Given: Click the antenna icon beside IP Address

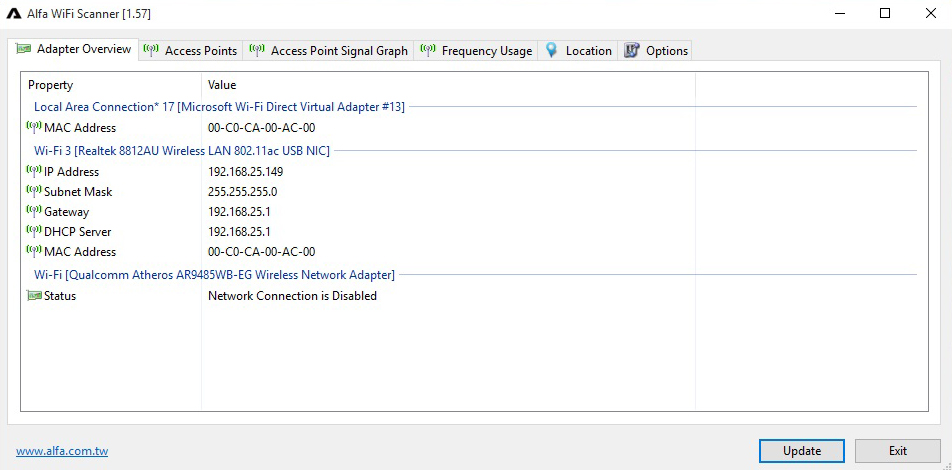Looking at the screenshot, I should point(34,171).
